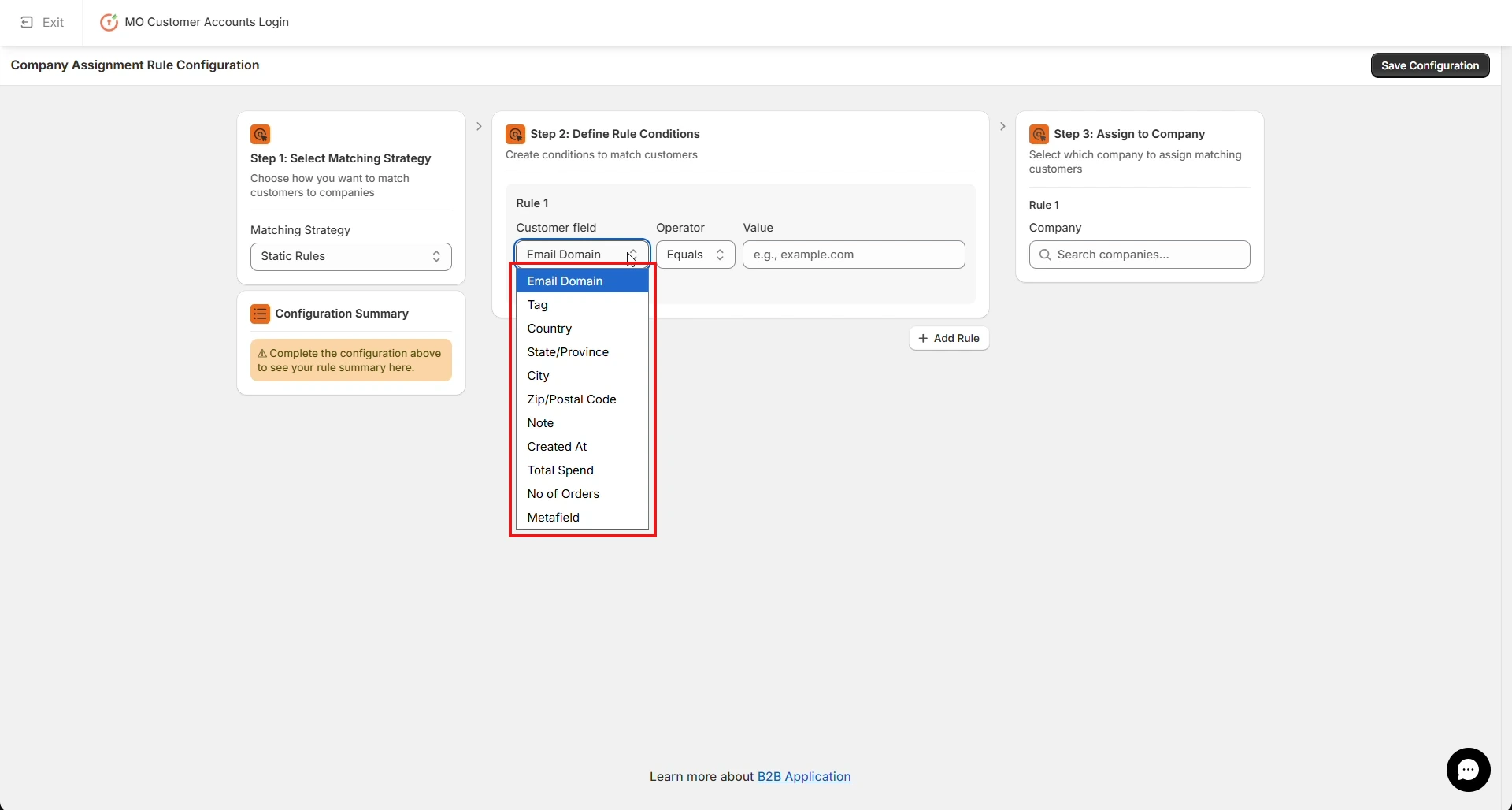Focus the Search companies field

point(1140,255)
